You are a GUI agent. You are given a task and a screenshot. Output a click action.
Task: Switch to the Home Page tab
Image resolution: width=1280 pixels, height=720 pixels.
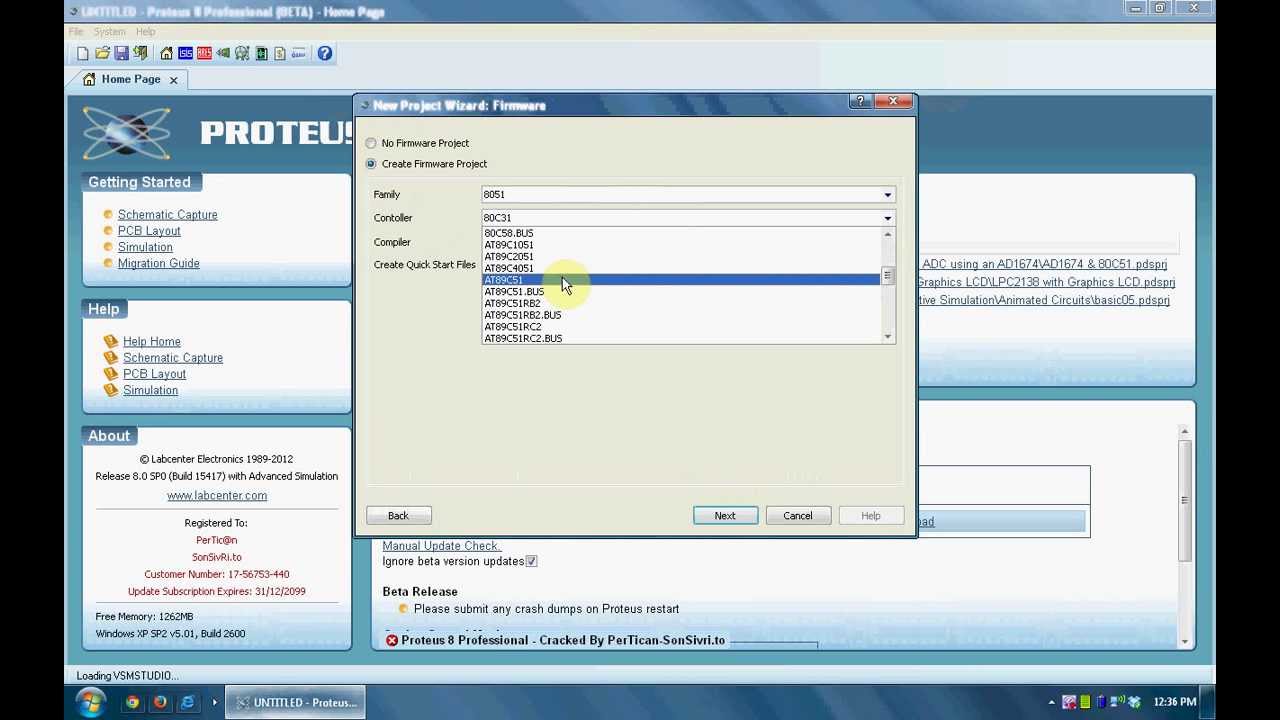tap(130, 80)
